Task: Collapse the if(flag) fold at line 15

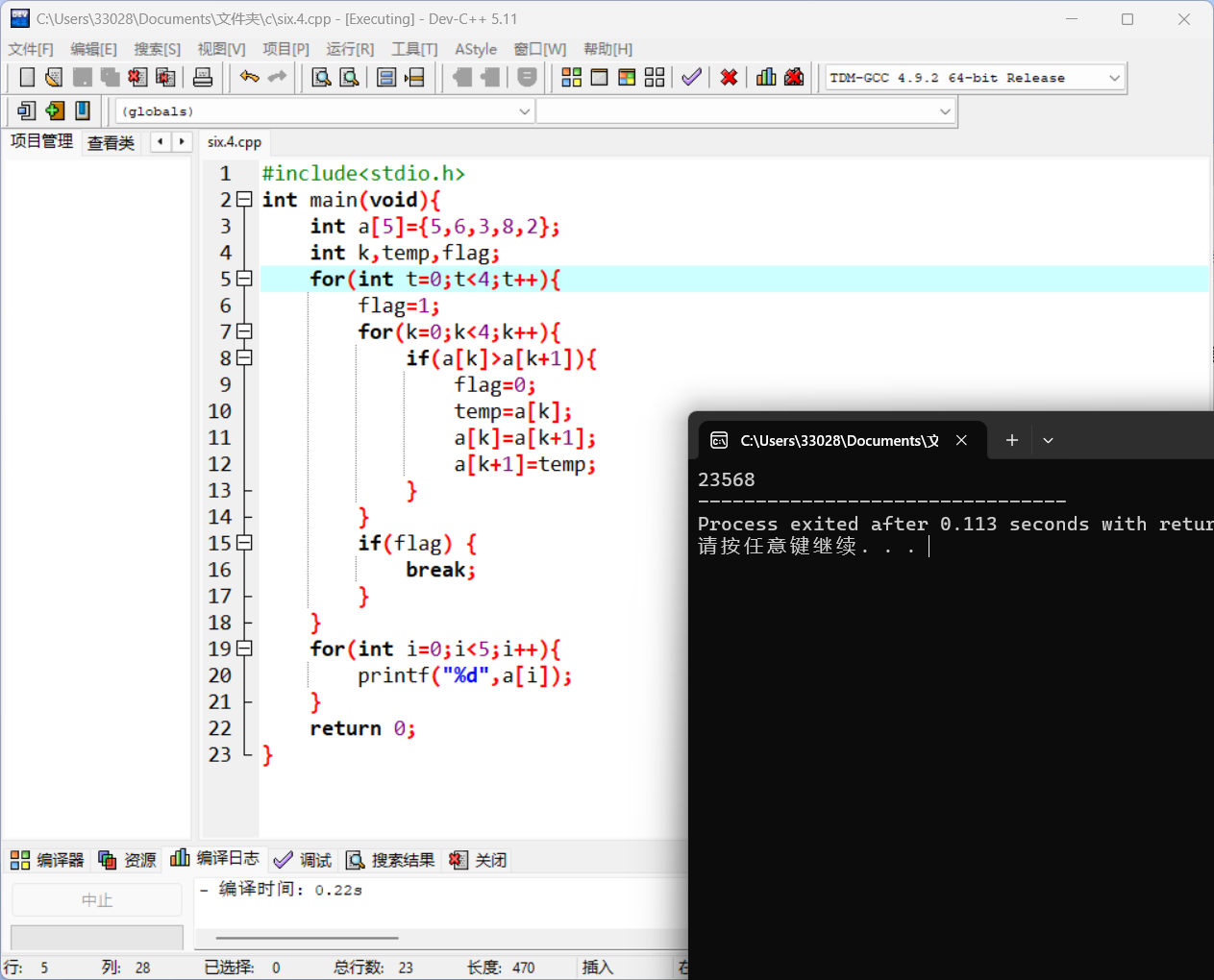Action: point(244,543)
